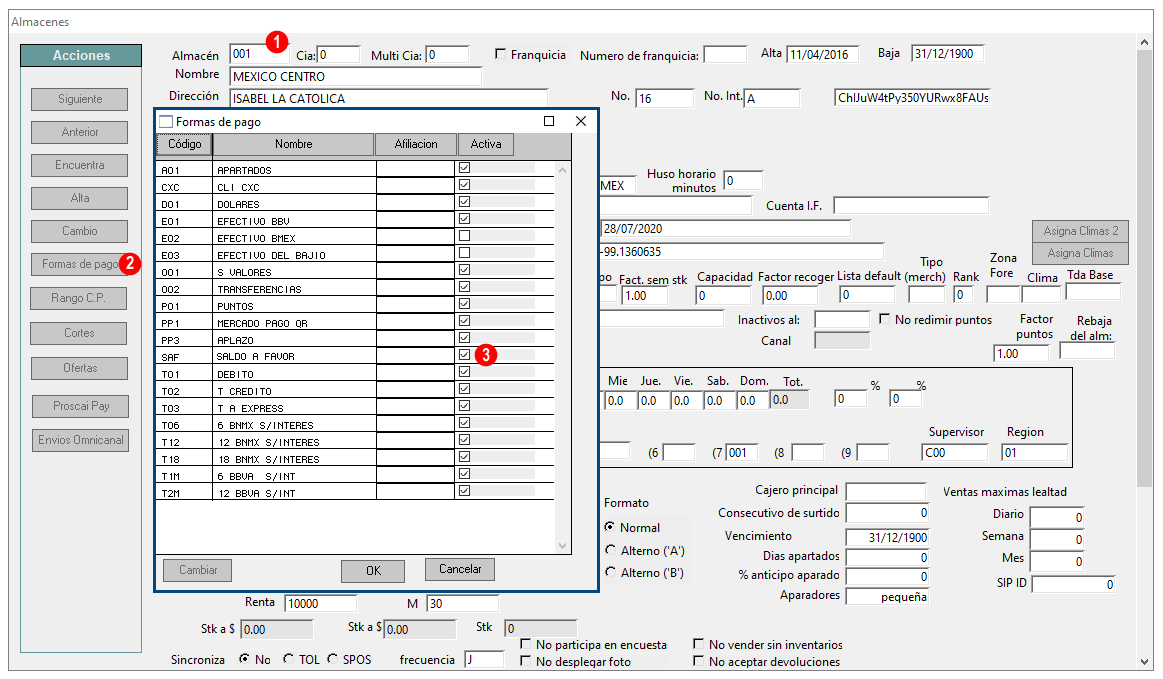
Task: Select the DEBITO payment row
Action: click(x=355, y=373)
